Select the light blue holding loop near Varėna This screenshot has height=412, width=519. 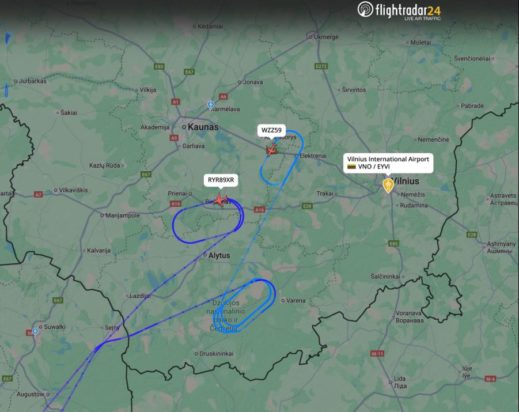[244, 306]
